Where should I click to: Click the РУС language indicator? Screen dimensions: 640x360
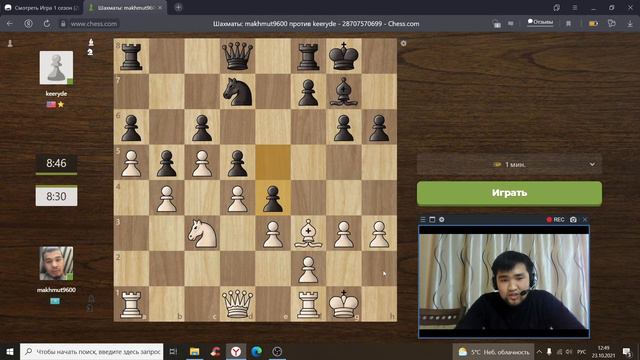coord(582,352)
